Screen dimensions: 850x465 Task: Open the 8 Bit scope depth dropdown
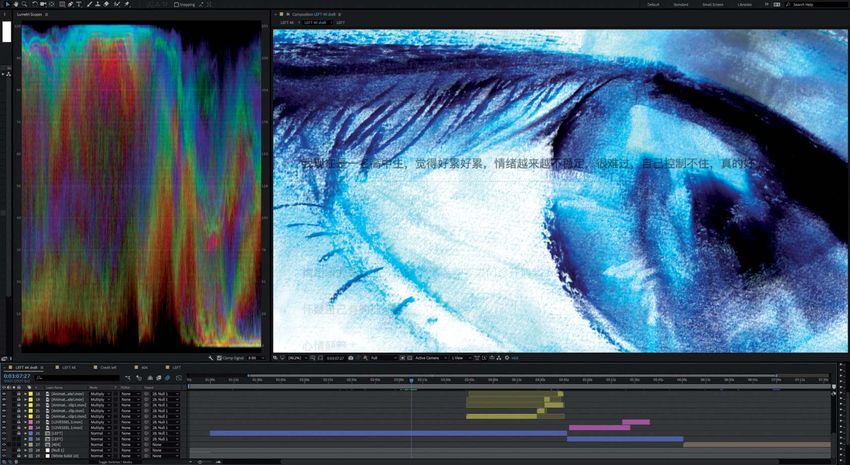(x=255, y=358)
